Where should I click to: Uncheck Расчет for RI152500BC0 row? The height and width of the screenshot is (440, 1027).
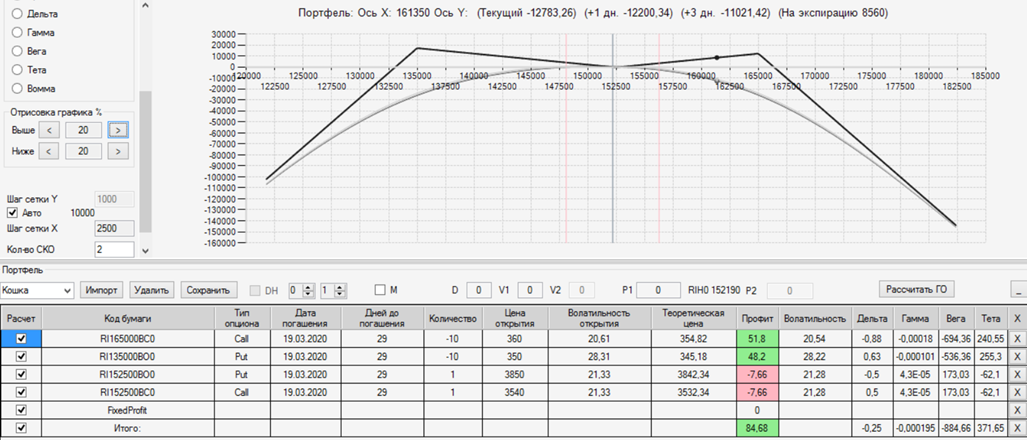click(21, 392)
